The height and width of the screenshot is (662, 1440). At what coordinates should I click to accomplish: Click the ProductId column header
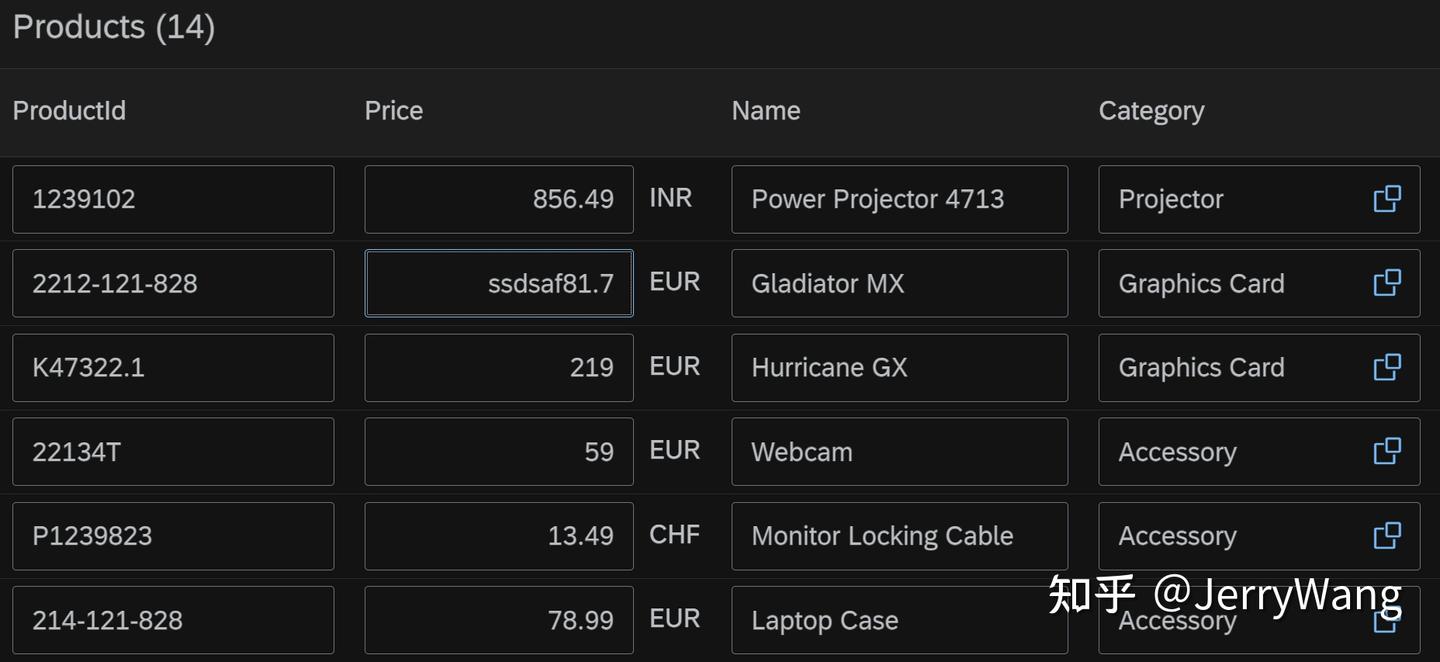(69, 110)
